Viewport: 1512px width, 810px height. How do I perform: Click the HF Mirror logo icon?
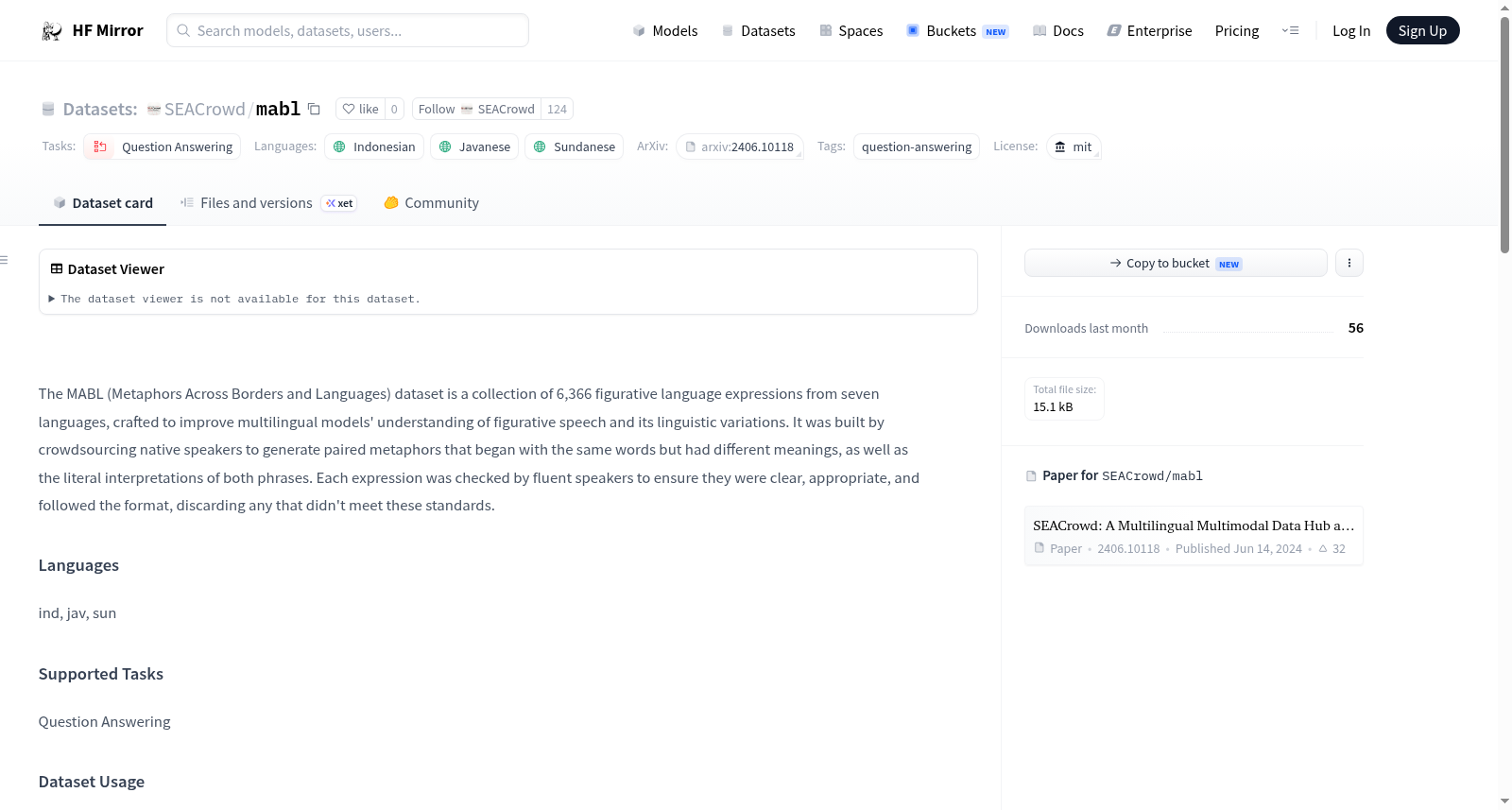click(x=52, y=31)
